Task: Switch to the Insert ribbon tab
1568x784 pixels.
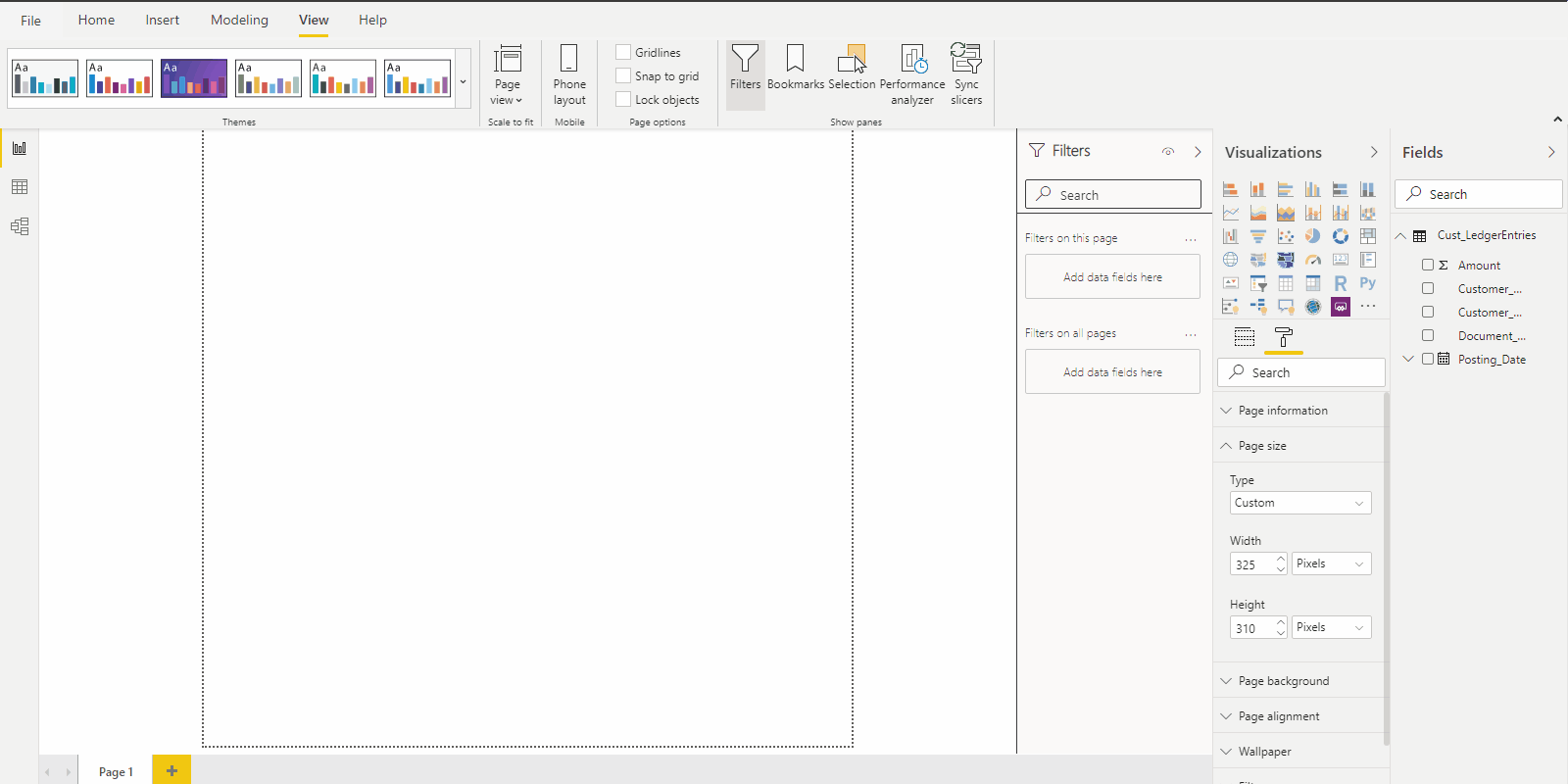Action: [163, 20]
